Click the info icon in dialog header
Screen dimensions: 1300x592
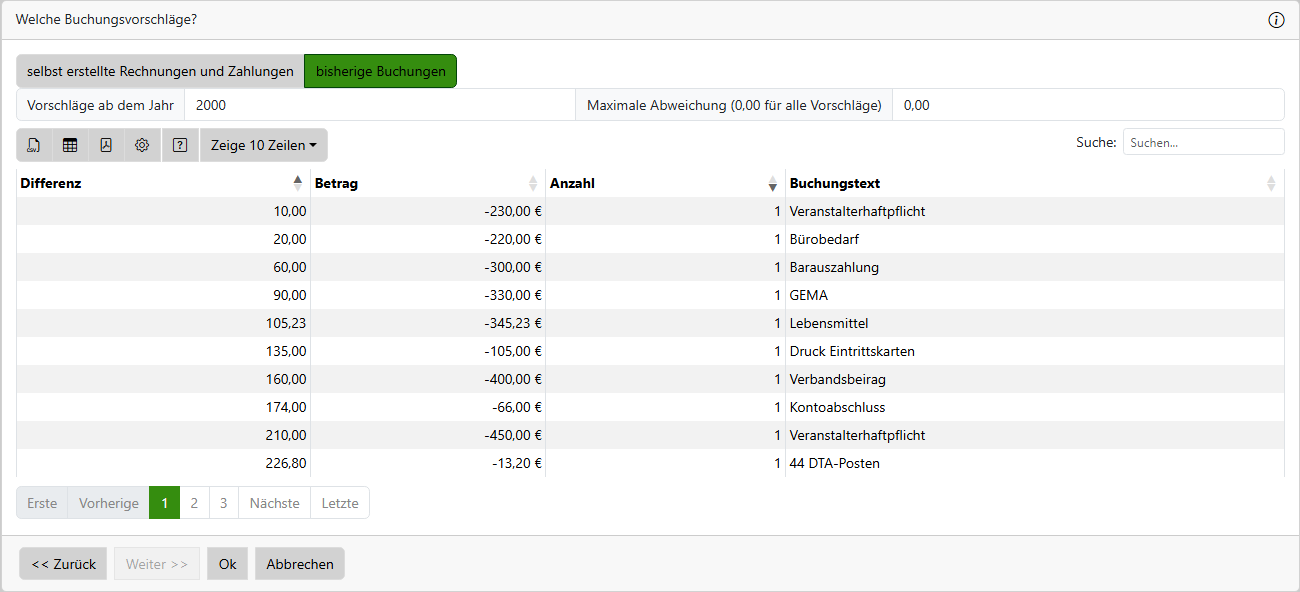coord(1276,20)
